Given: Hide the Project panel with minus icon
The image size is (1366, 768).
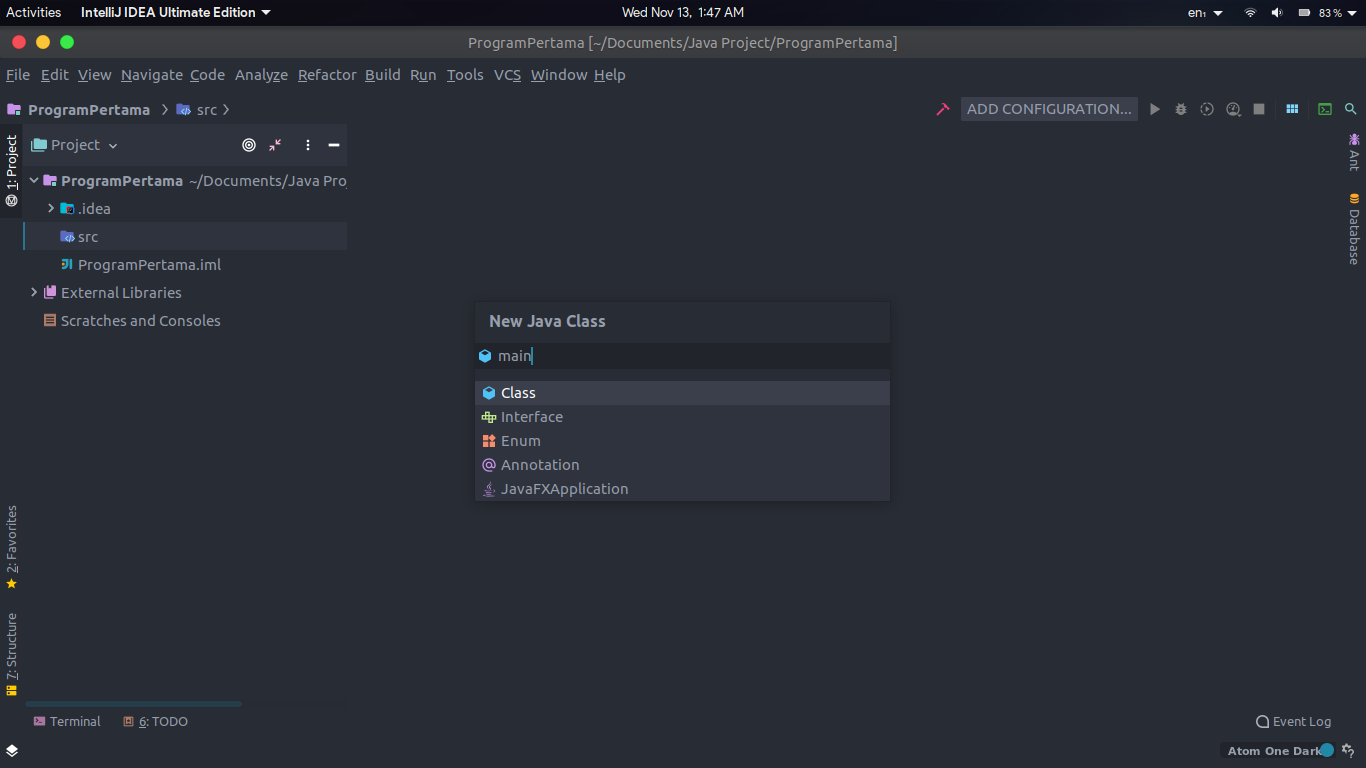Looking at the screenshot, I should [x=334, y=145].
